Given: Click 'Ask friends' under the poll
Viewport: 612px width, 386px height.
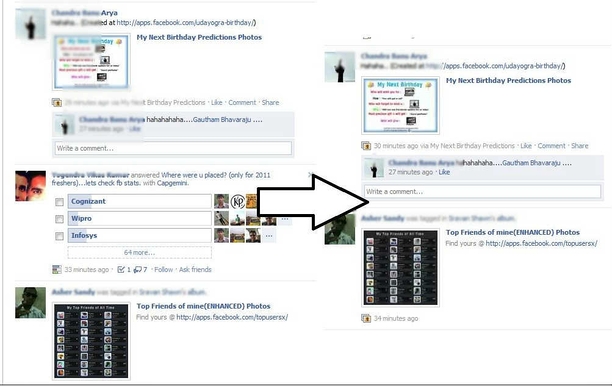Looking at the screenshot, I should pos(195,269).
